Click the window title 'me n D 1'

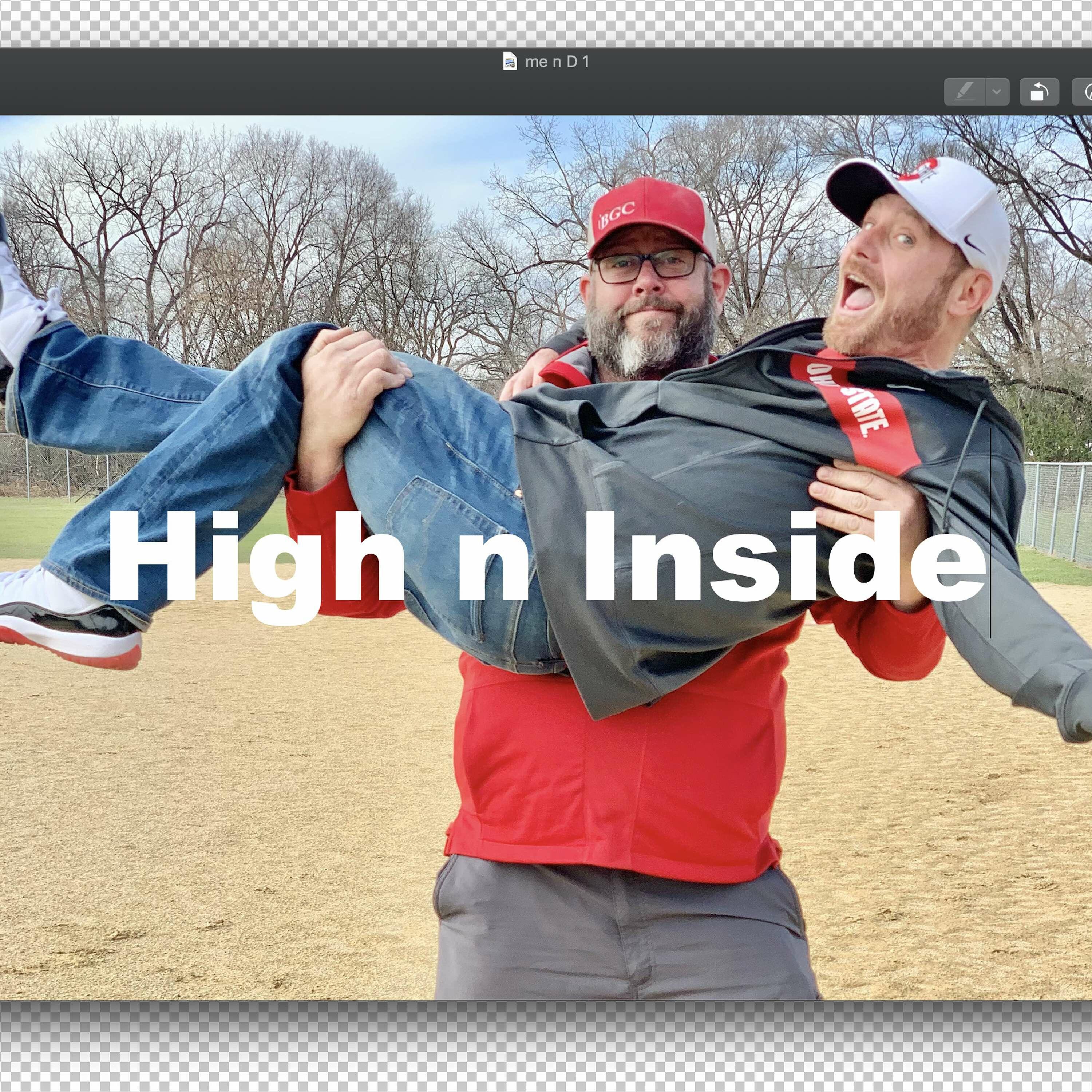[557, 62]
